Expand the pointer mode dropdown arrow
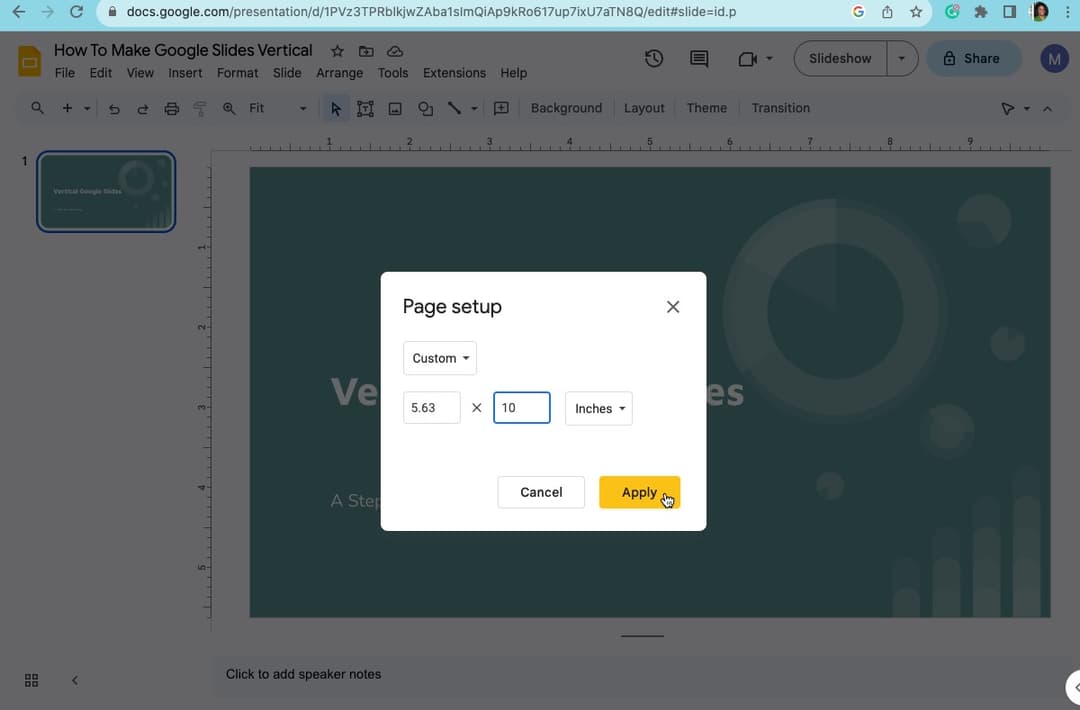Viewport: 1080px width, 710px height. (1026, 109)
